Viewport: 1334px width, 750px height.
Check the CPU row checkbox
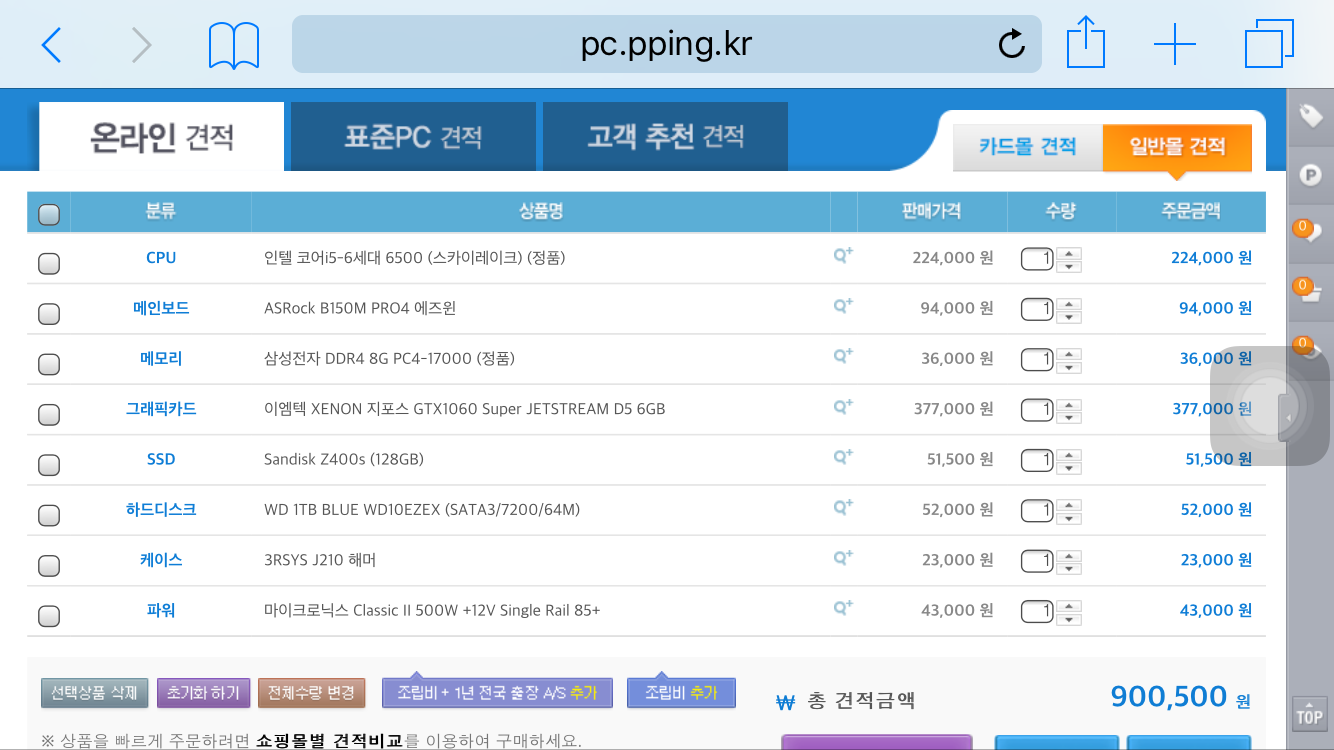click(x=48, y=263)
